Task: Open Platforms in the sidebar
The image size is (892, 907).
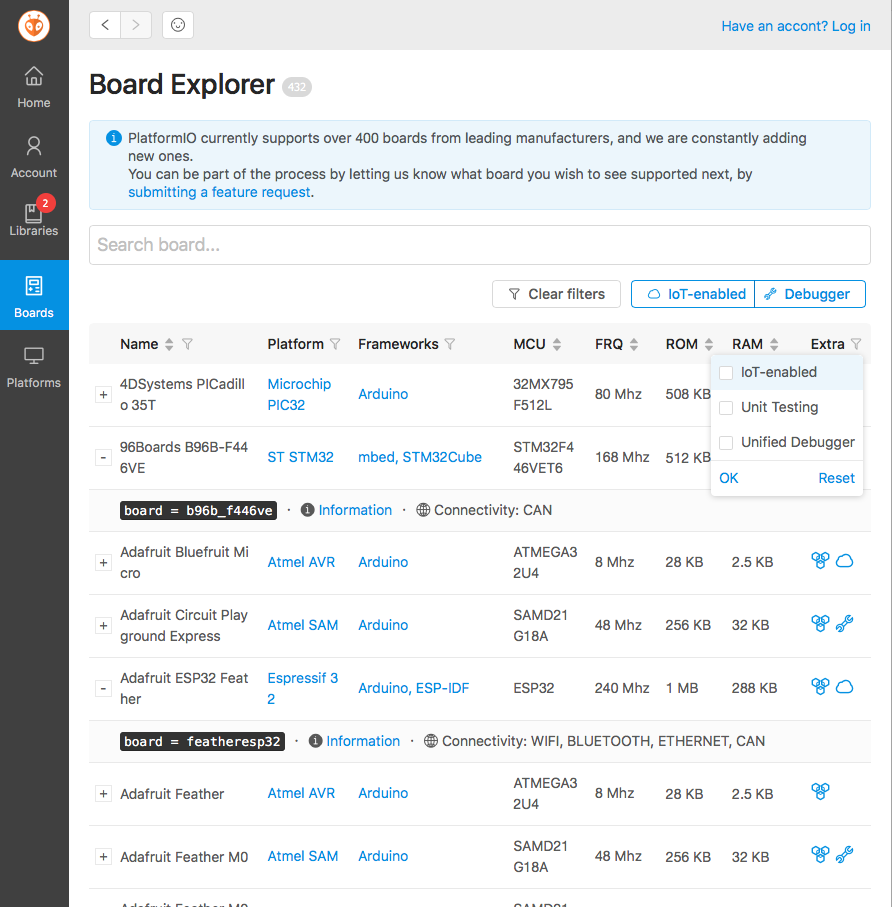Action: (34, 367)
